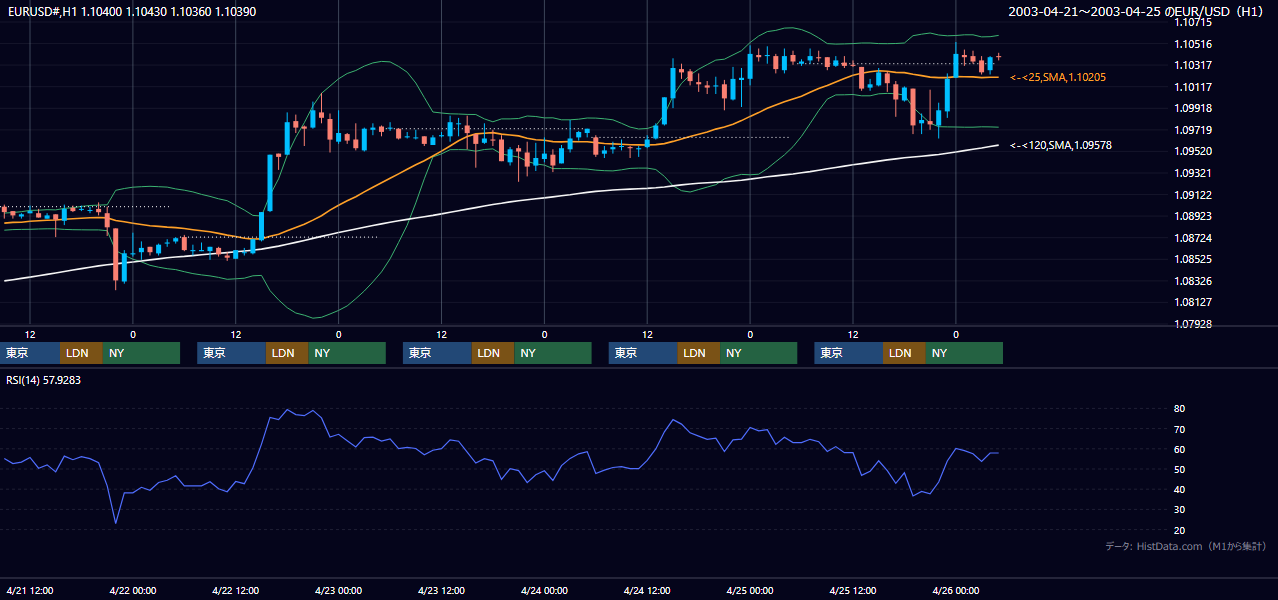
Task: Click the 1.08923 price axis label
Action: pos(1193,216)
